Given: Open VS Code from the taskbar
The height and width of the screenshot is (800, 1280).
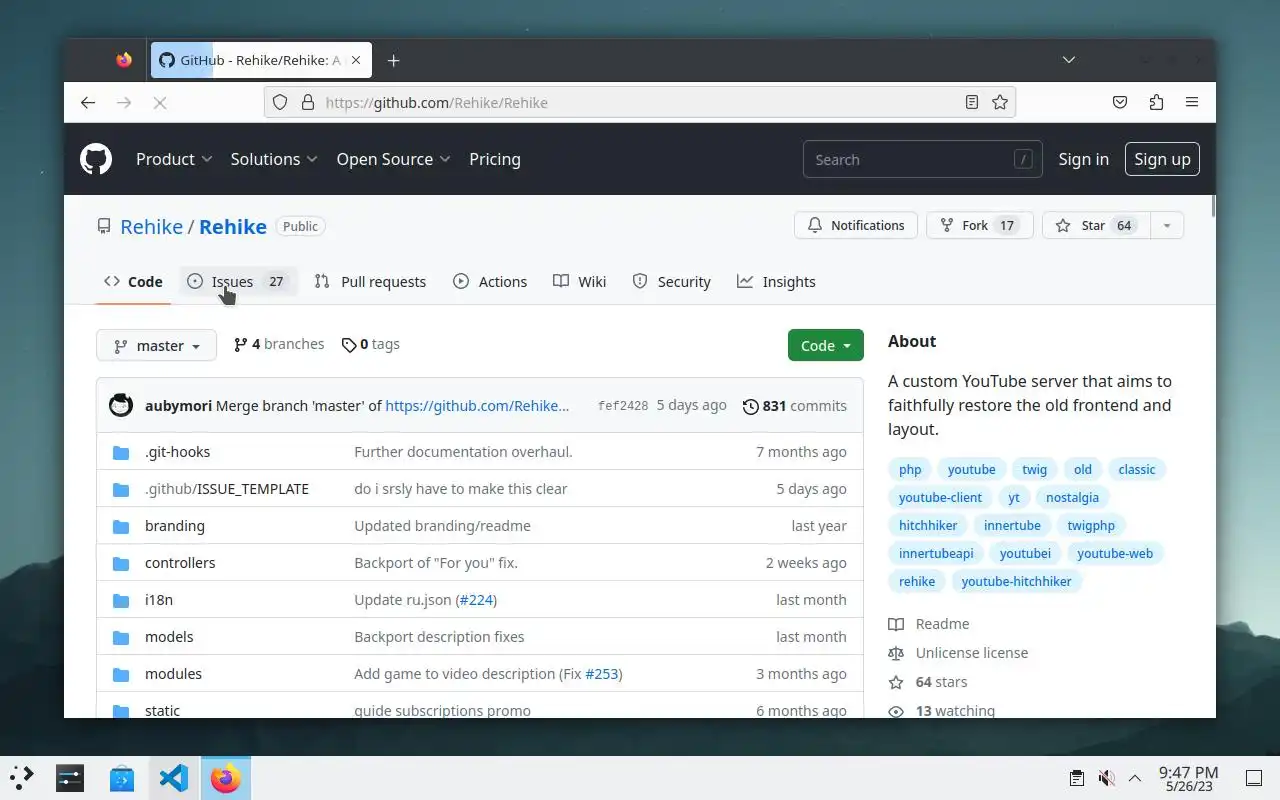Looking at the screenshot, I should pyautogui.click(x=174, y=778).
